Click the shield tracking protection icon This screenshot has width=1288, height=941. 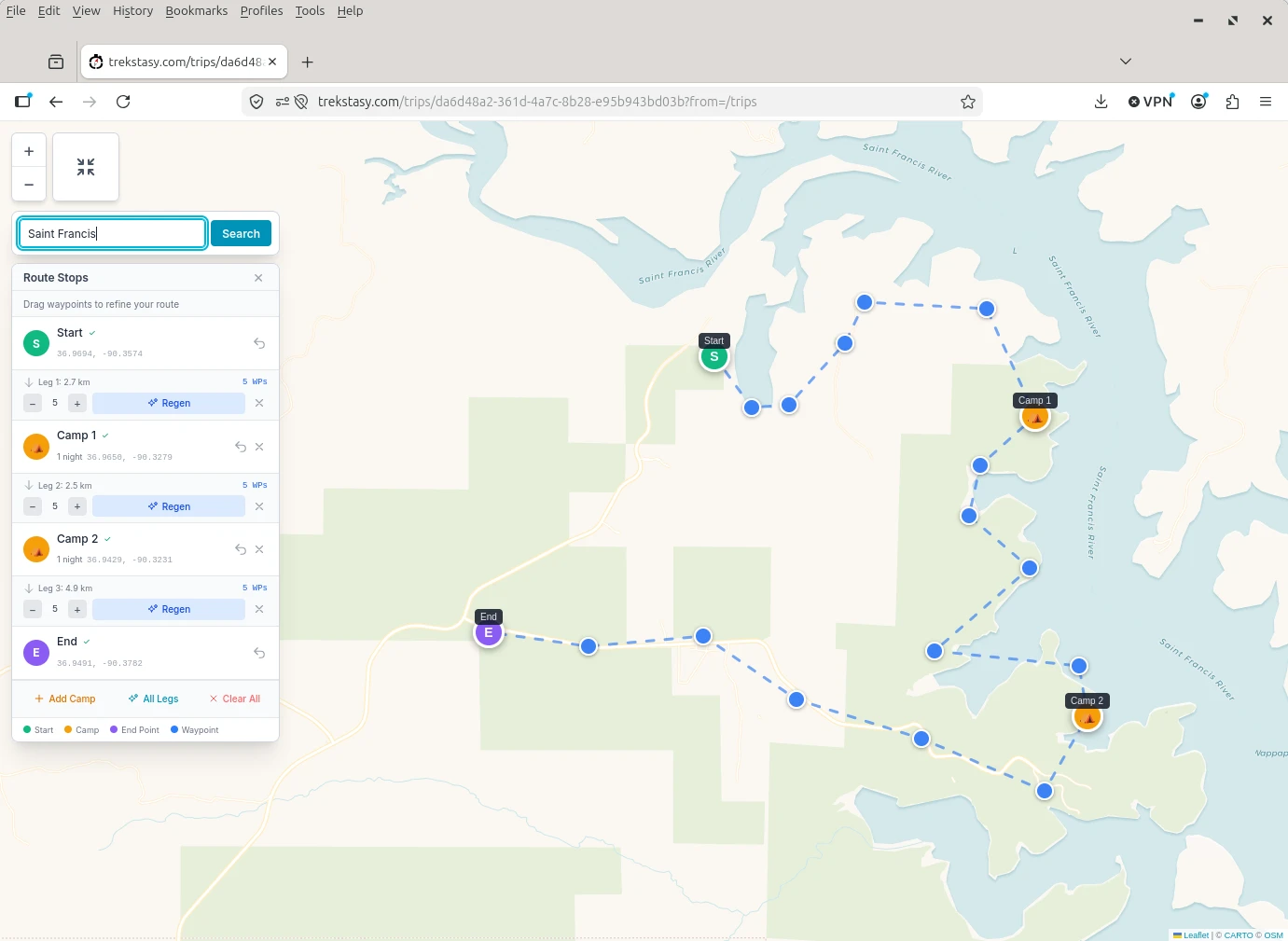[256, 102]
